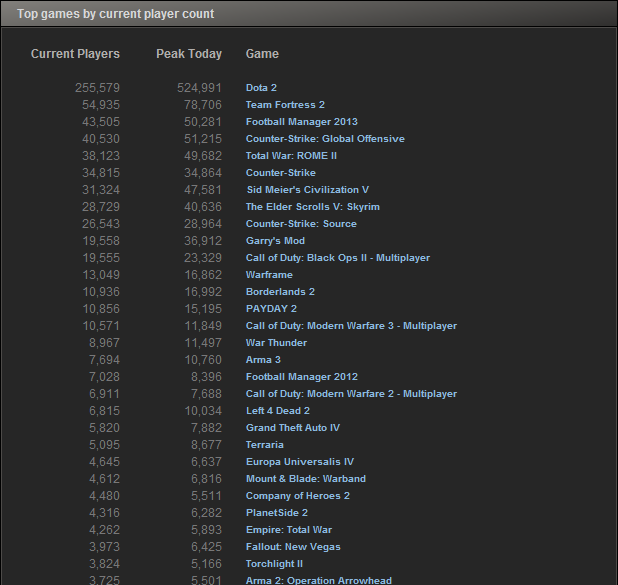618x585 pixels.
Task: Click Europa Universalis IV link
Action: 300,462
